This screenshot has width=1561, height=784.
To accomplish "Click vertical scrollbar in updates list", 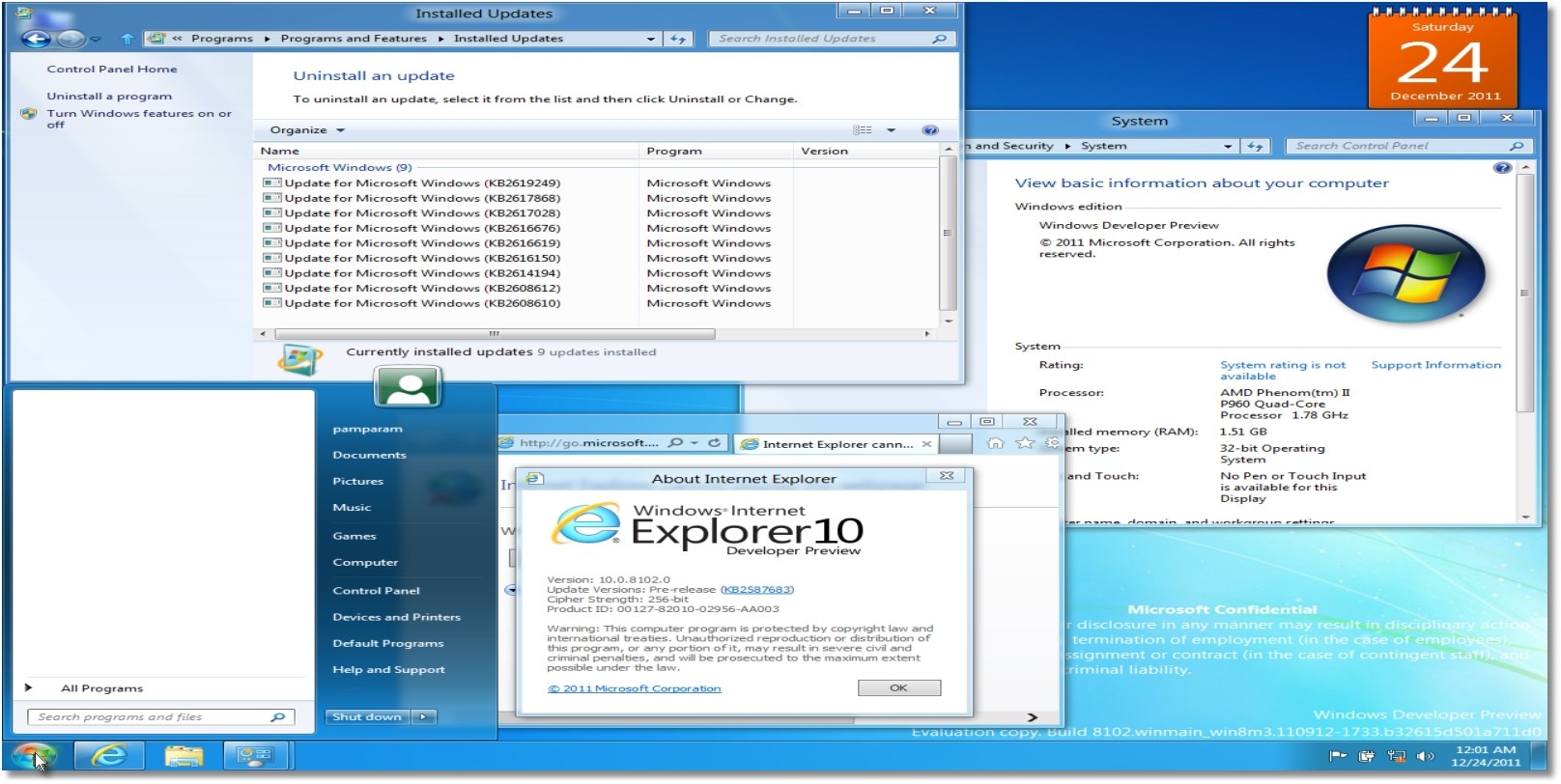I will 948,233.
